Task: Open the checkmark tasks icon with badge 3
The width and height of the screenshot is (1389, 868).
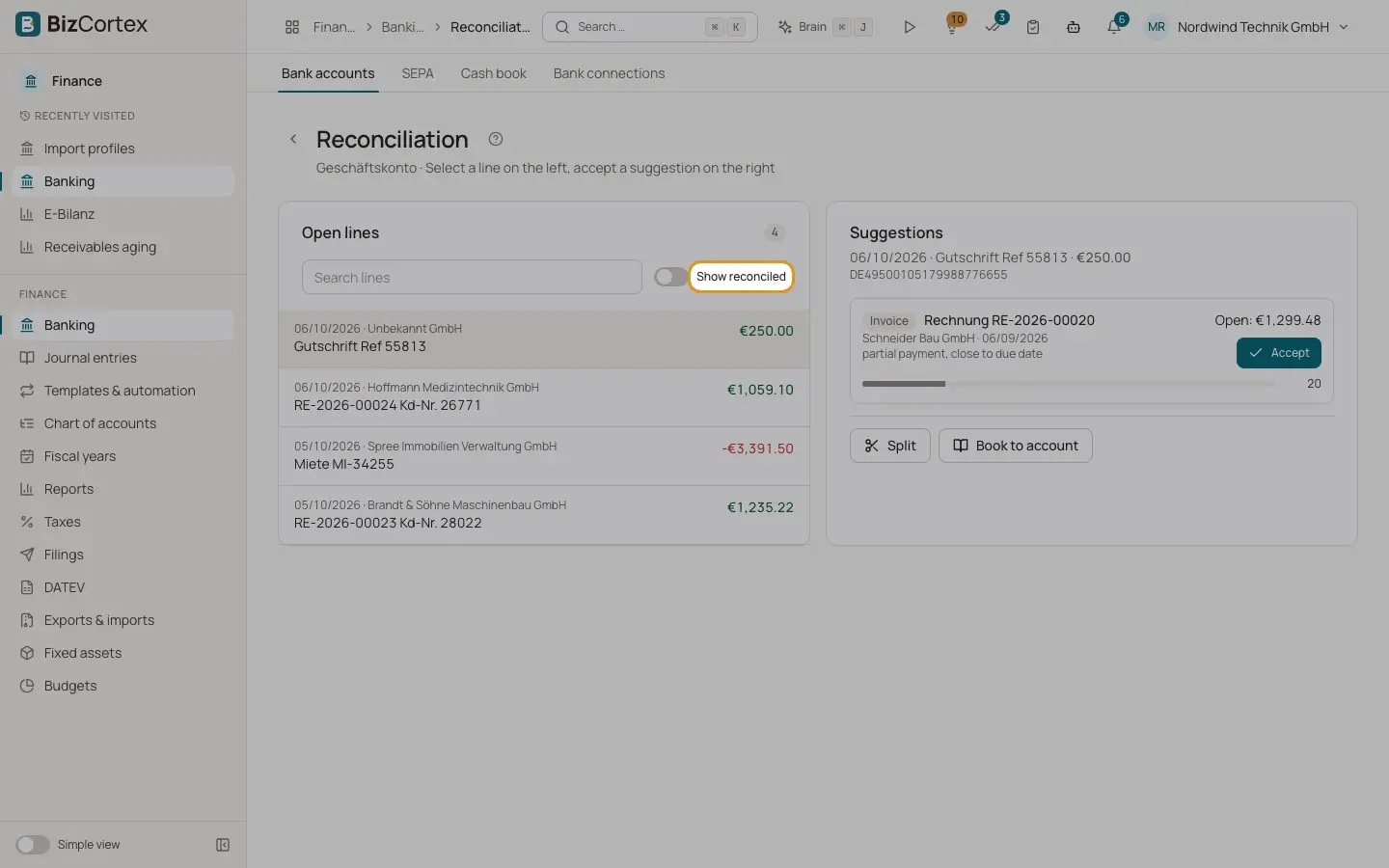Action: [994, 26]
